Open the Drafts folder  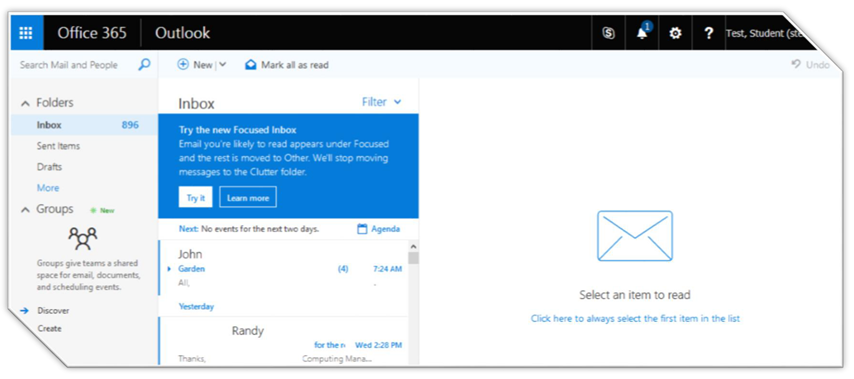coord(49,167)
